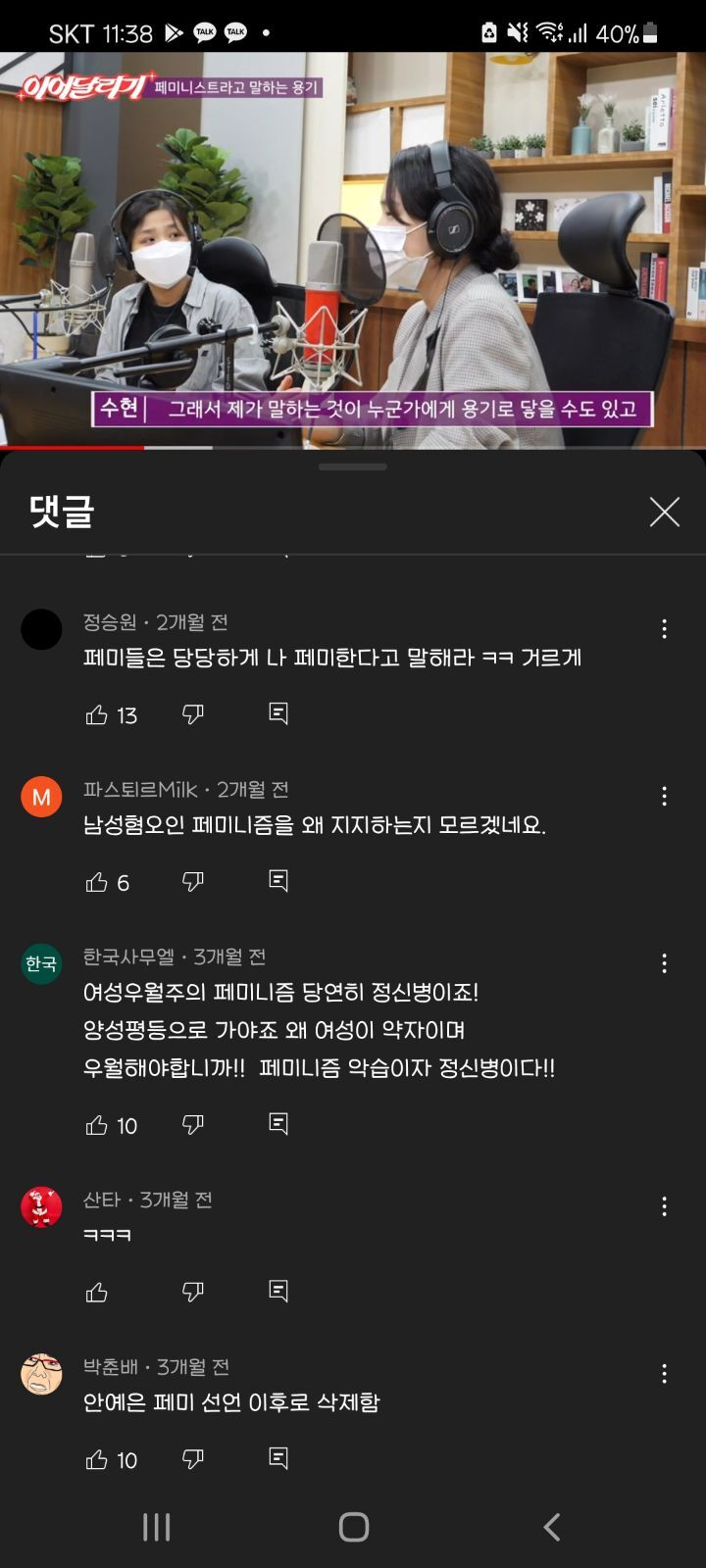Open more options for 한국사무엘's comment
The width and height of the screenshot is (706, 1568).
coord(665,963)
